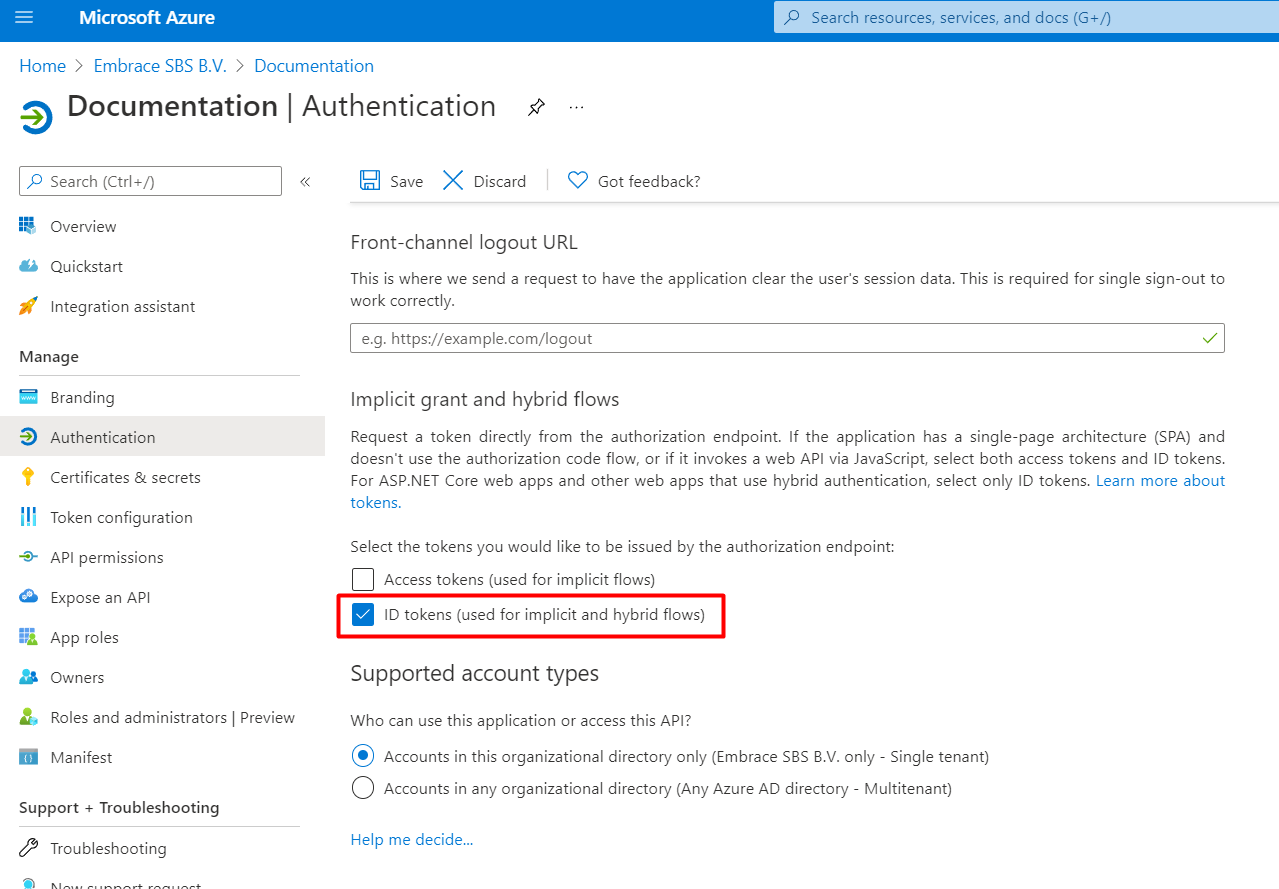Click the magnifier icon in sidebar search
This screenshot has width=1279, height=889.
[x=37, y=181]
